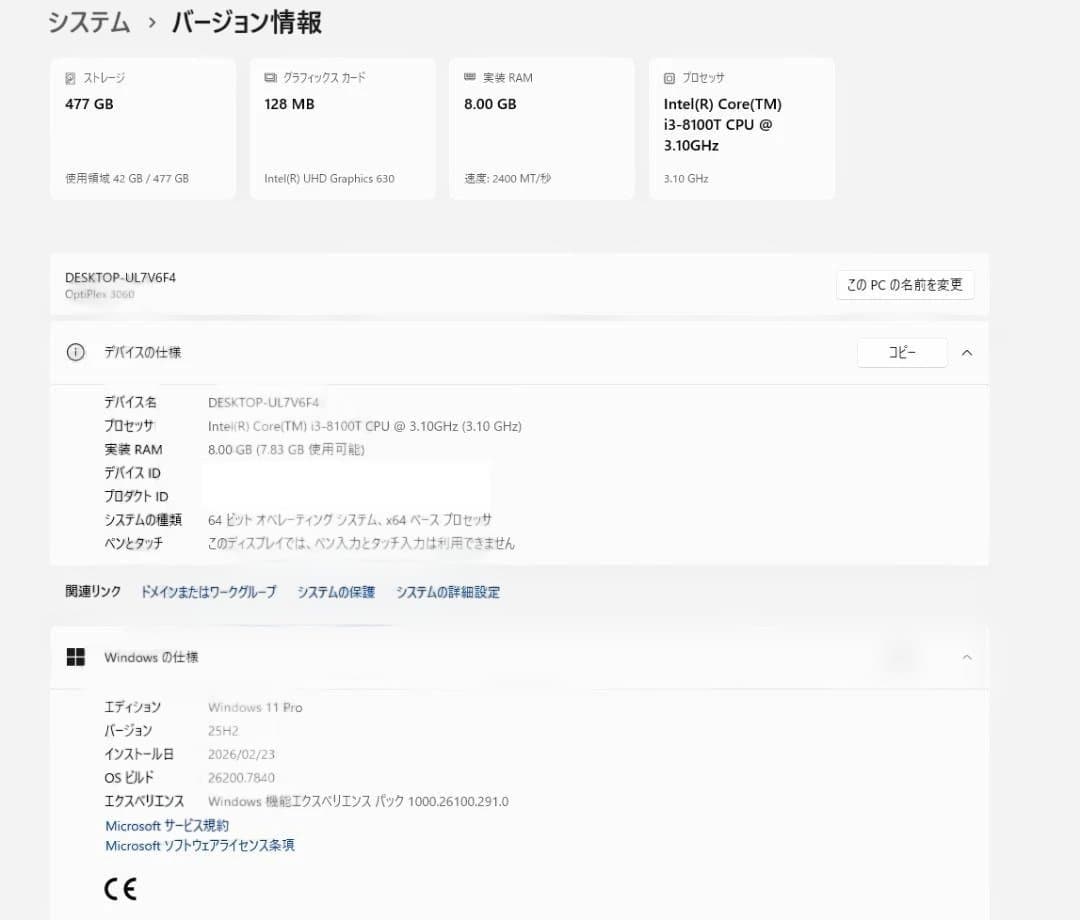This screenshot has width=1080, height=920.
Task: Click the Intel(R) UHD Graphics 630 text
Action: [329, 178]
